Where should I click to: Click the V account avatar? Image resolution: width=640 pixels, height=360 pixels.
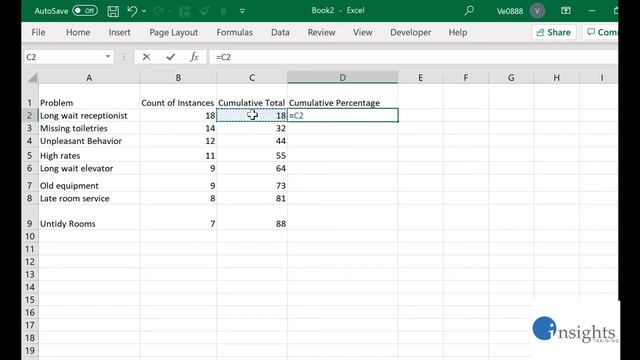tap(537, 11)
